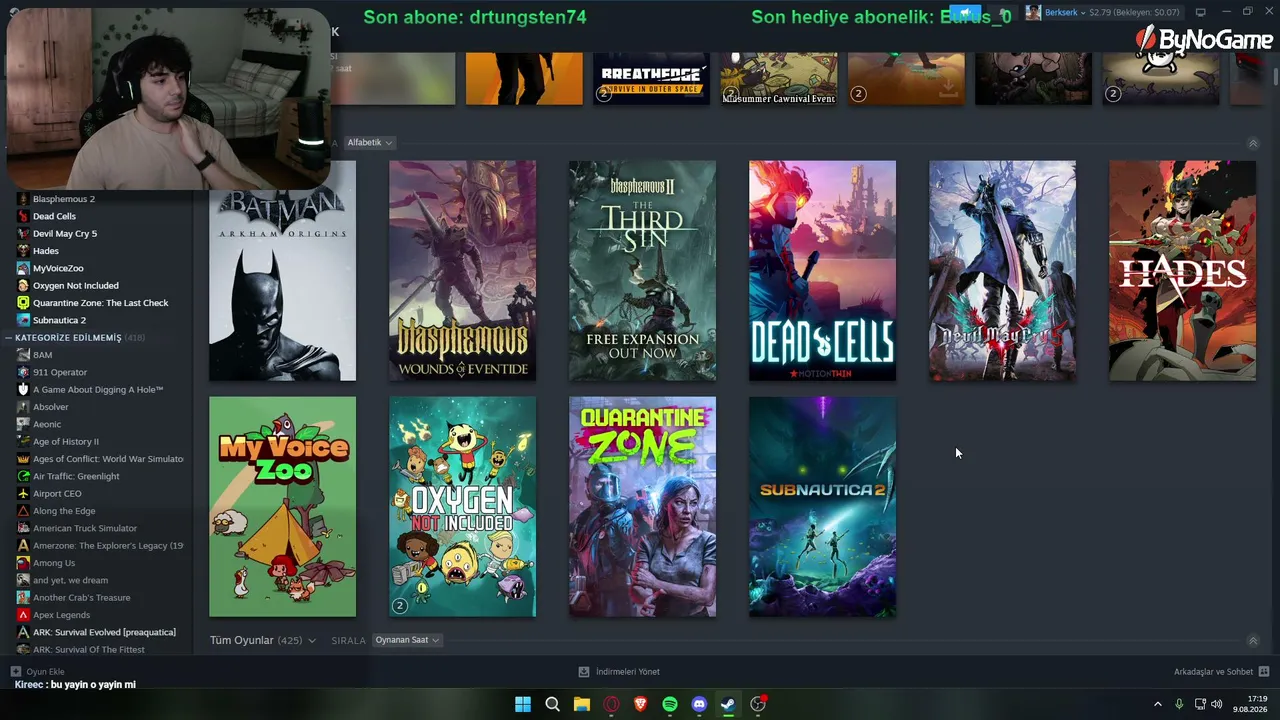Click 'and yet, we dream' in sidebar
Viewport: 1280px width, 720px height.
70,580
